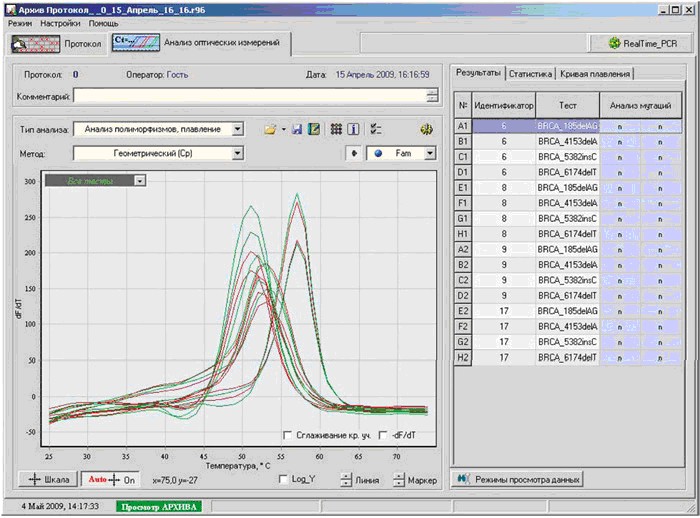Select row B1 header cell
Viewport: 700px width, 518px height.
pos(463,142)
